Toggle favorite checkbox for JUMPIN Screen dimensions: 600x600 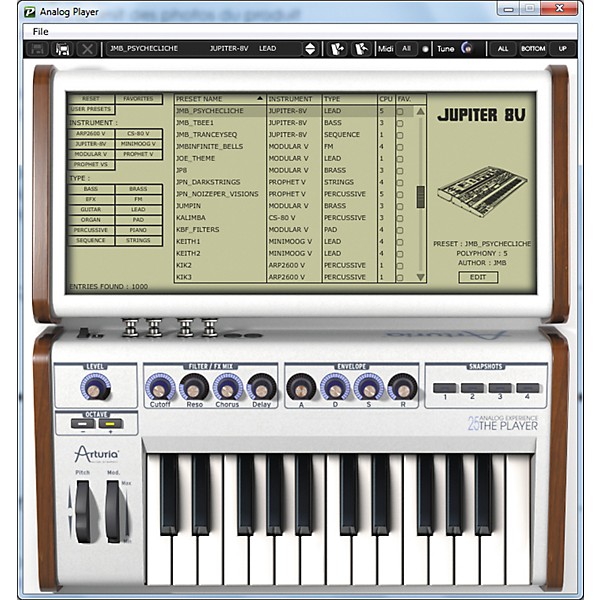pyautogui.click(x=400, y=207)
